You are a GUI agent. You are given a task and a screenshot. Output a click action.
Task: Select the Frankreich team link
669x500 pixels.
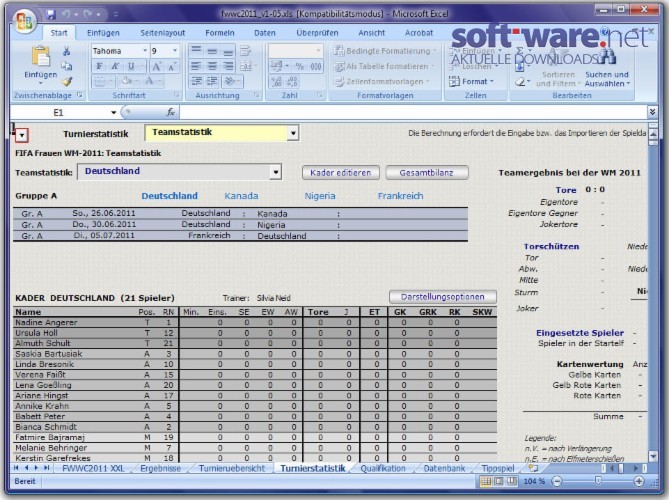click(x=400, y=196)
